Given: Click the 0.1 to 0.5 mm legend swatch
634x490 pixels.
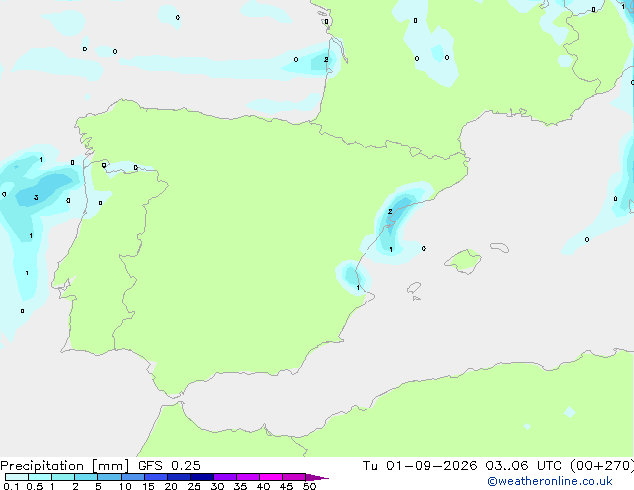Looking at the screenshot, I should tap(17, 477).
